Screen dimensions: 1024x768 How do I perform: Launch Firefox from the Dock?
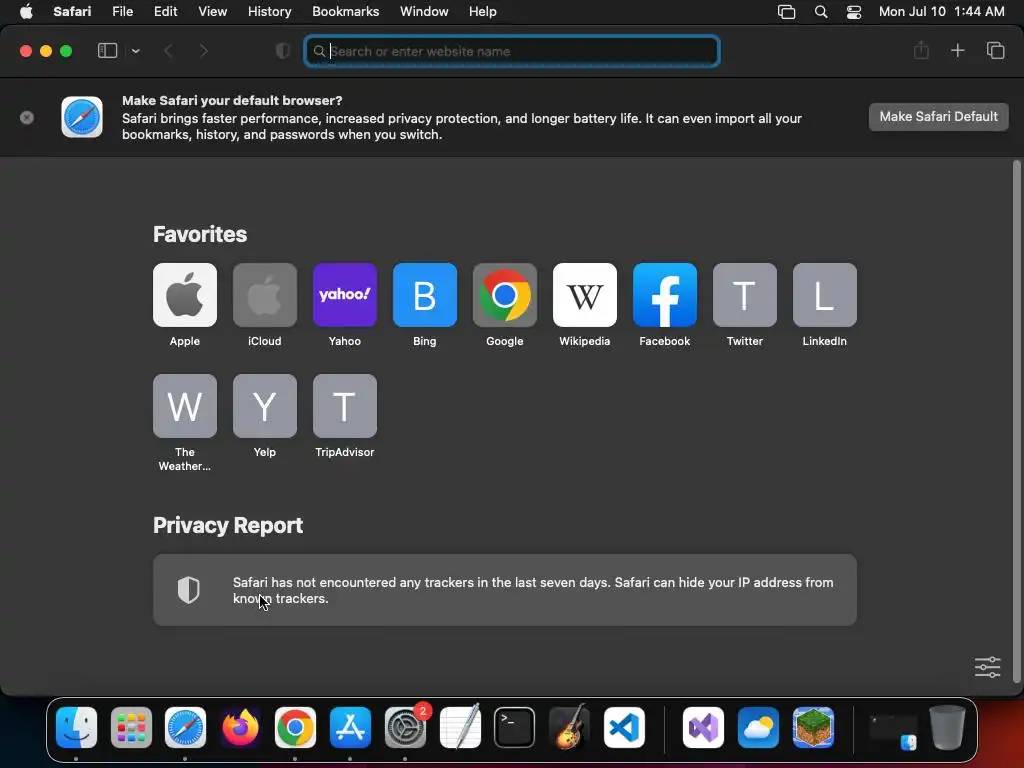coord(240,727)
